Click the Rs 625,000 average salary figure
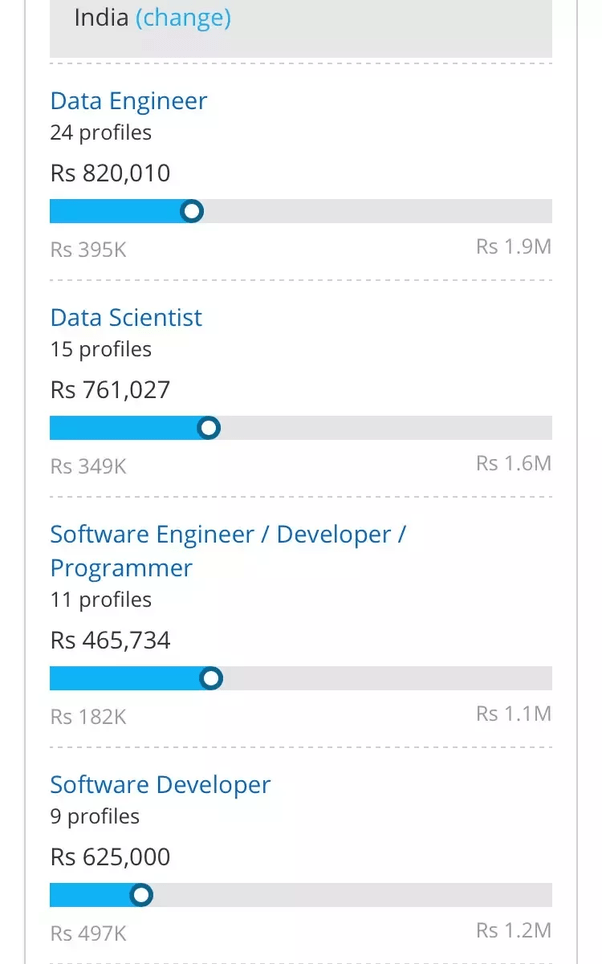The width and height of the screenshot is (602, 964). click(x=110, y=857)
